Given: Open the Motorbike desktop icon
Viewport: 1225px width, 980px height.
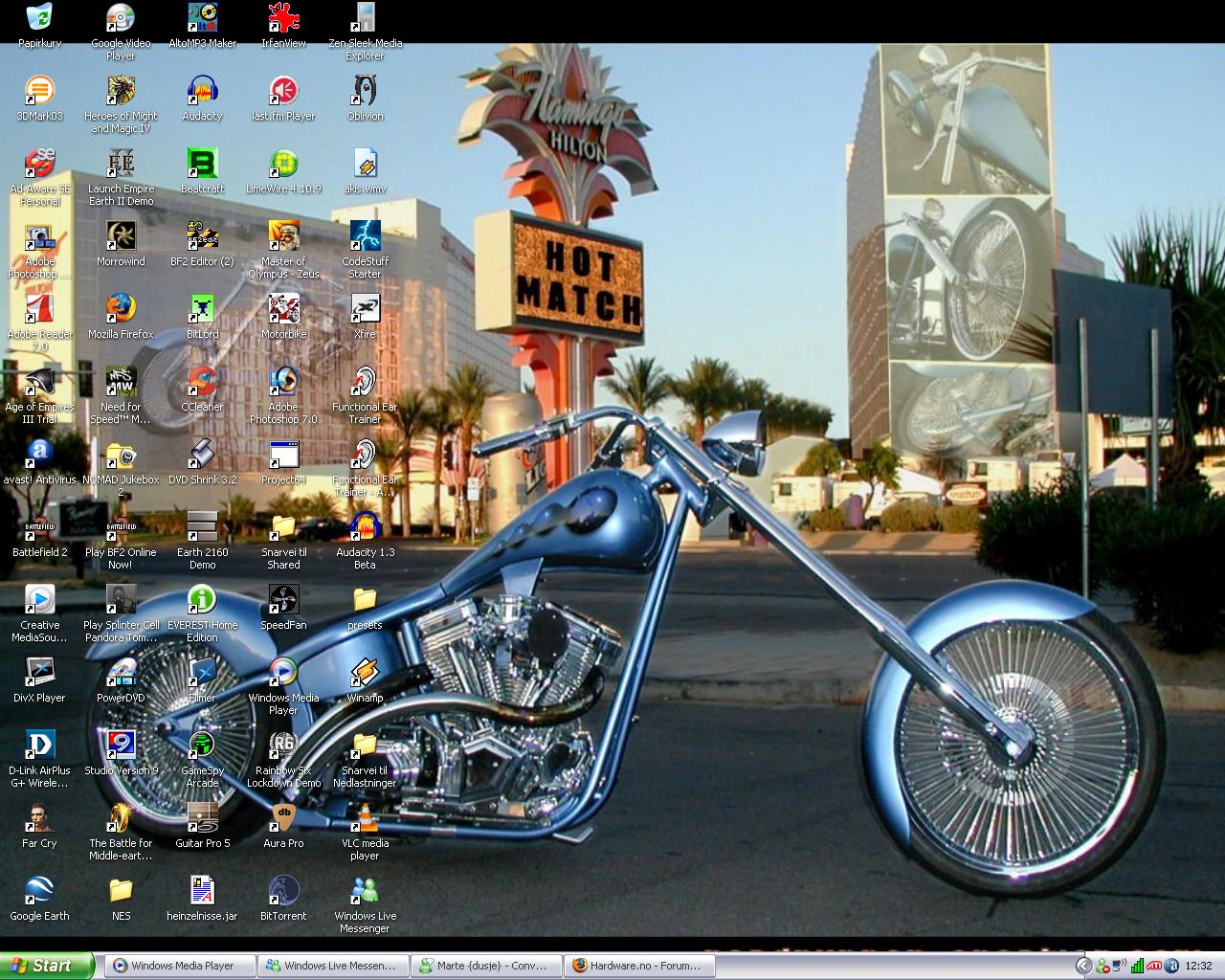Looking at the screenshot, I should click(283, 316).
